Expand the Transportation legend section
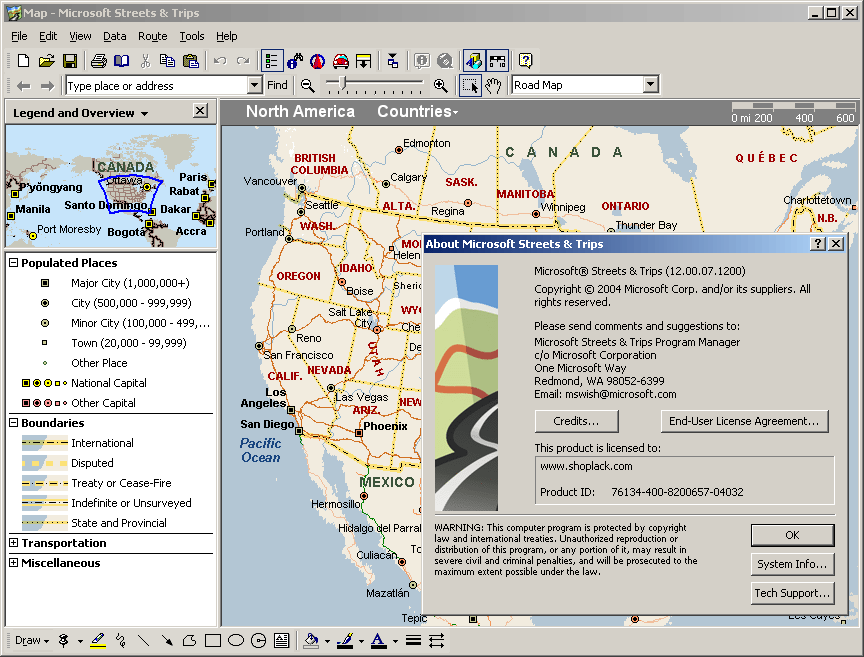Image resolution: width=864 pixels, height=657 pixels. tap(14, 543)
